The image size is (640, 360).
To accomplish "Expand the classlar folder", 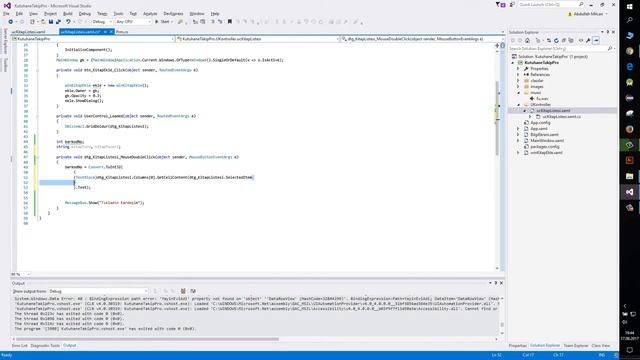I will (x=519, y=81).
